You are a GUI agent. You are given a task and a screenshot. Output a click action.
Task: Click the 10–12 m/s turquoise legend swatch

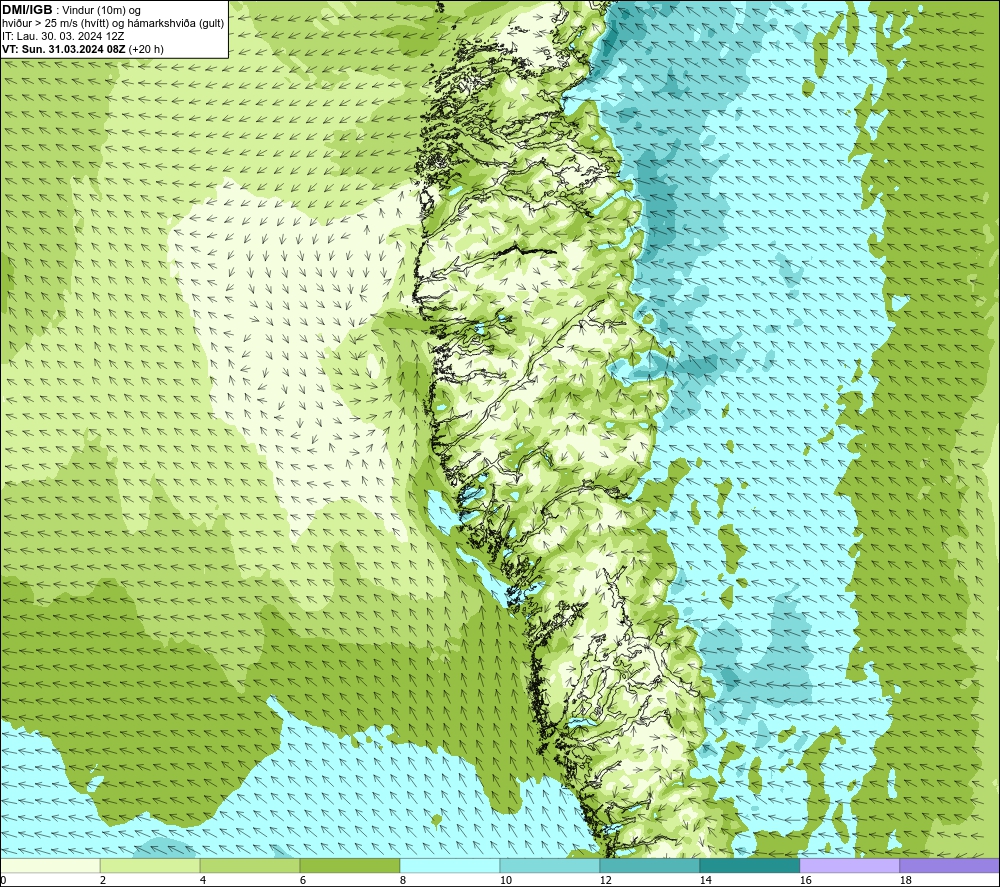tap(550, 865)
